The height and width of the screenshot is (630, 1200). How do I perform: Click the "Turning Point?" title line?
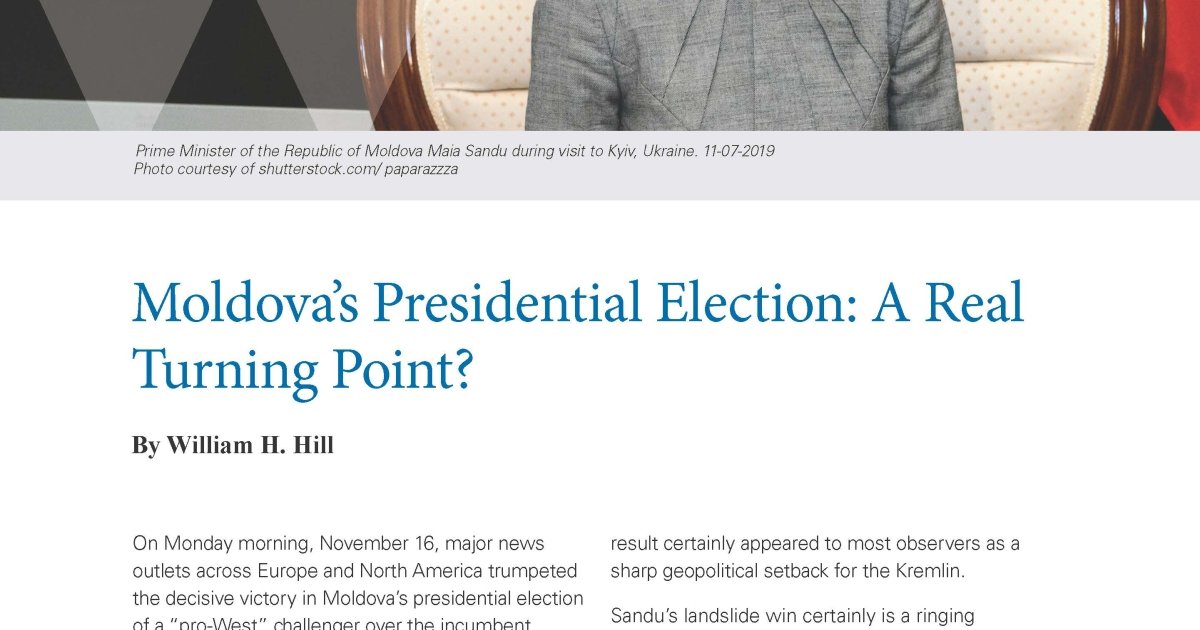click(301, 369)
